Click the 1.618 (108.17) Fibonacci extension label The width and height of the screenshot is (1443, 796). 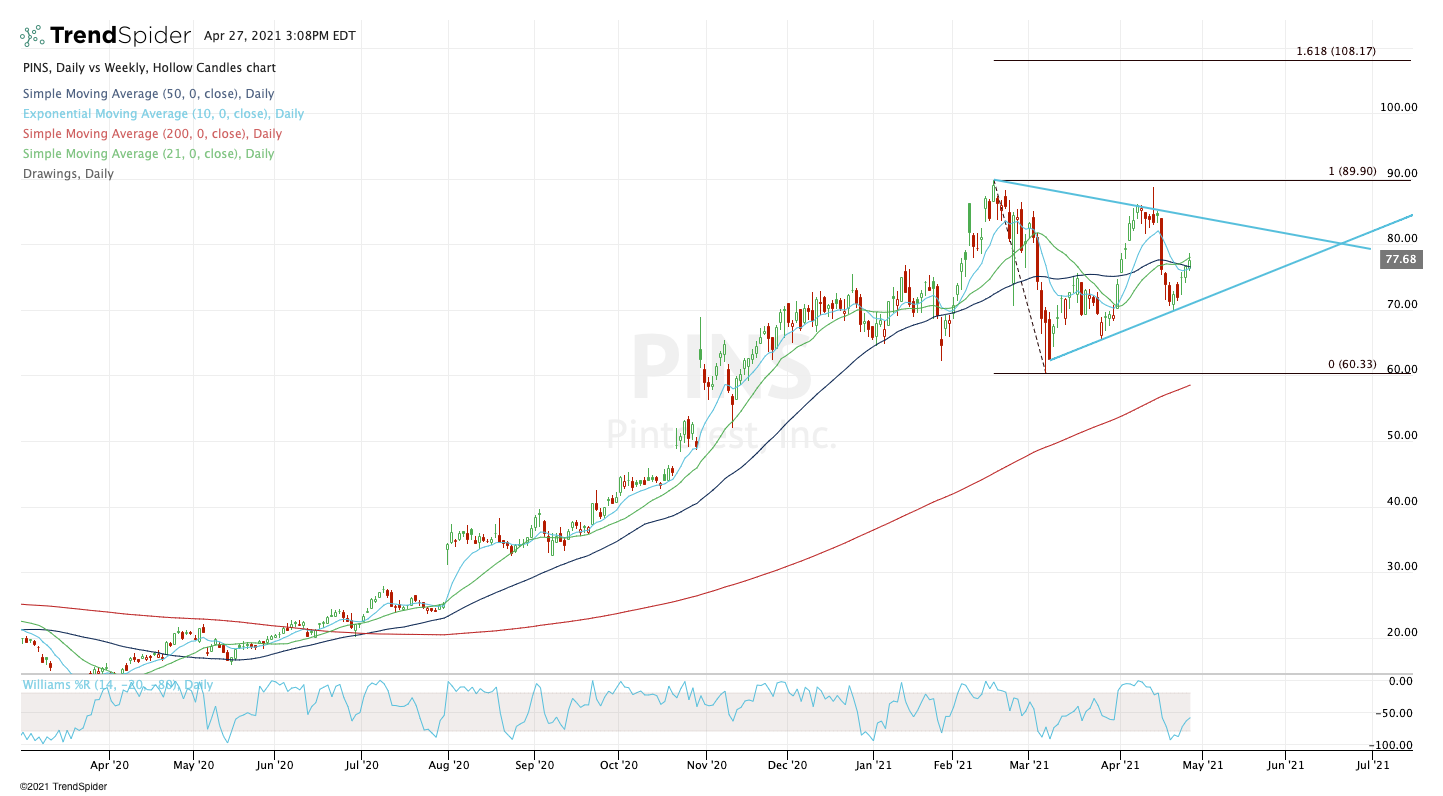point(1336,51)
